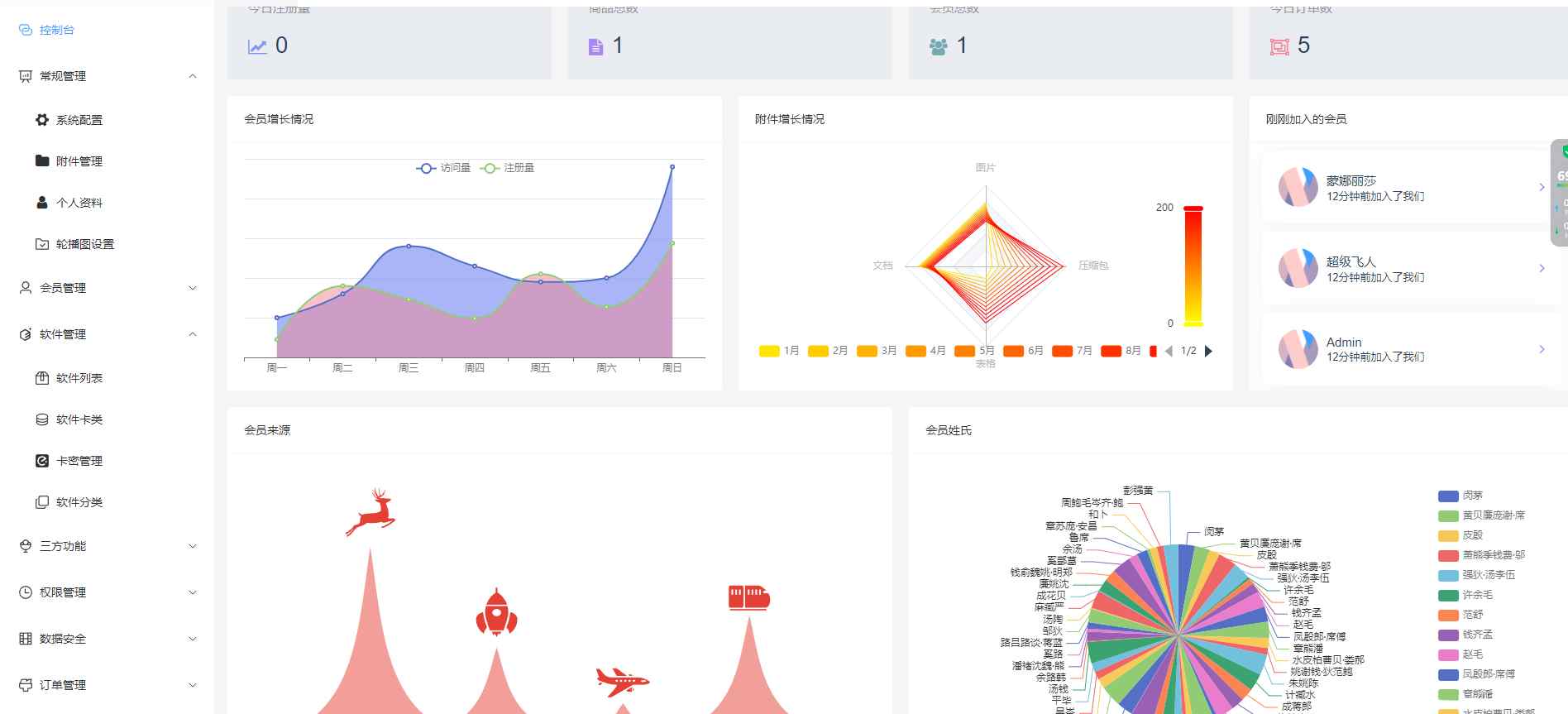The width and height of the screenshot is (1568, 714).
Task: Open the 控制台 dashboard menu item
Action: click(x=56, y=30)
